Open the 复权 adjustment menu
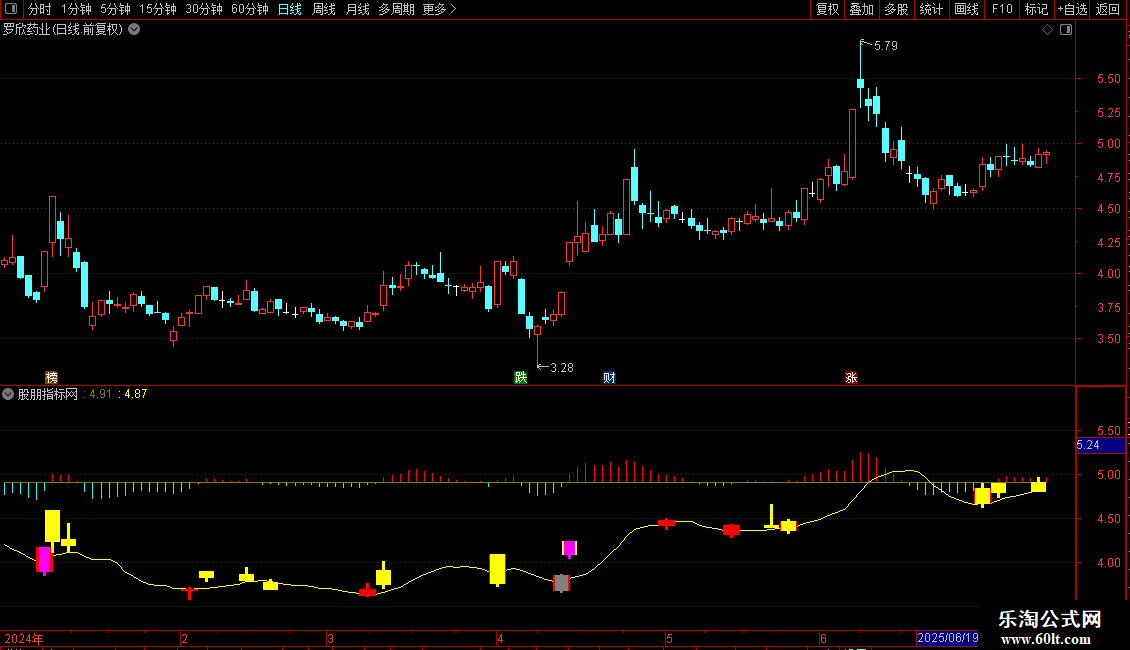 click(827, 9)
